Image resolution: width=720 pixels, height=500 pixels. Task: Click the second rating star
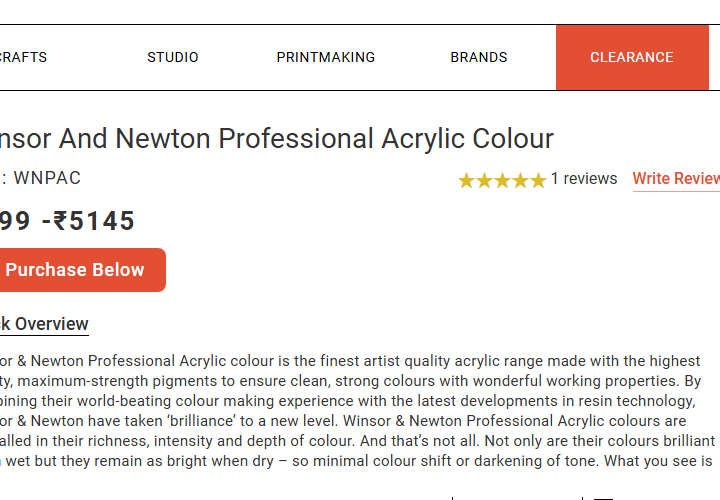pyautogui.click(x=485, y=180)
